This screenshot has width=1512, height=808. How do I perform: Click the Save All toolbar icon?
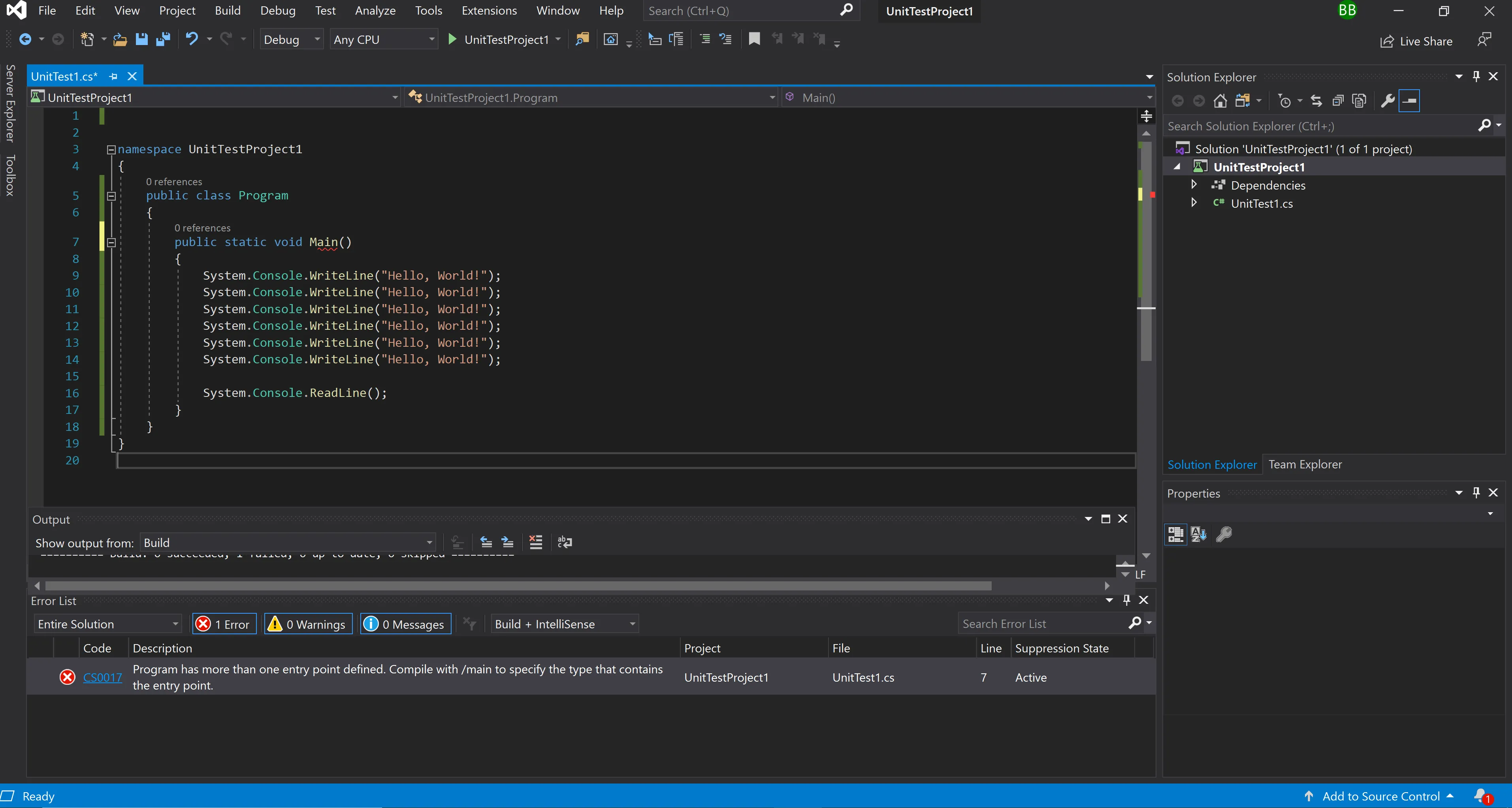[163, 39]
